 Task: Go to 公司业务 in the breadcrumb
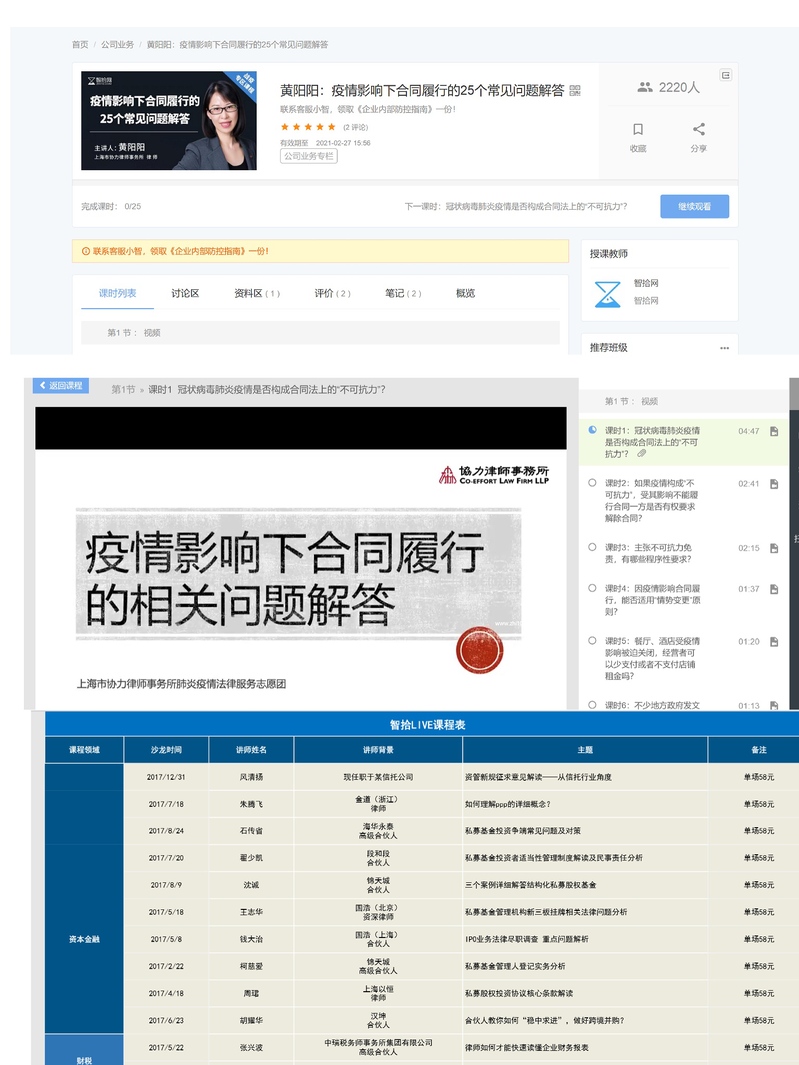(x=118, y=45)
